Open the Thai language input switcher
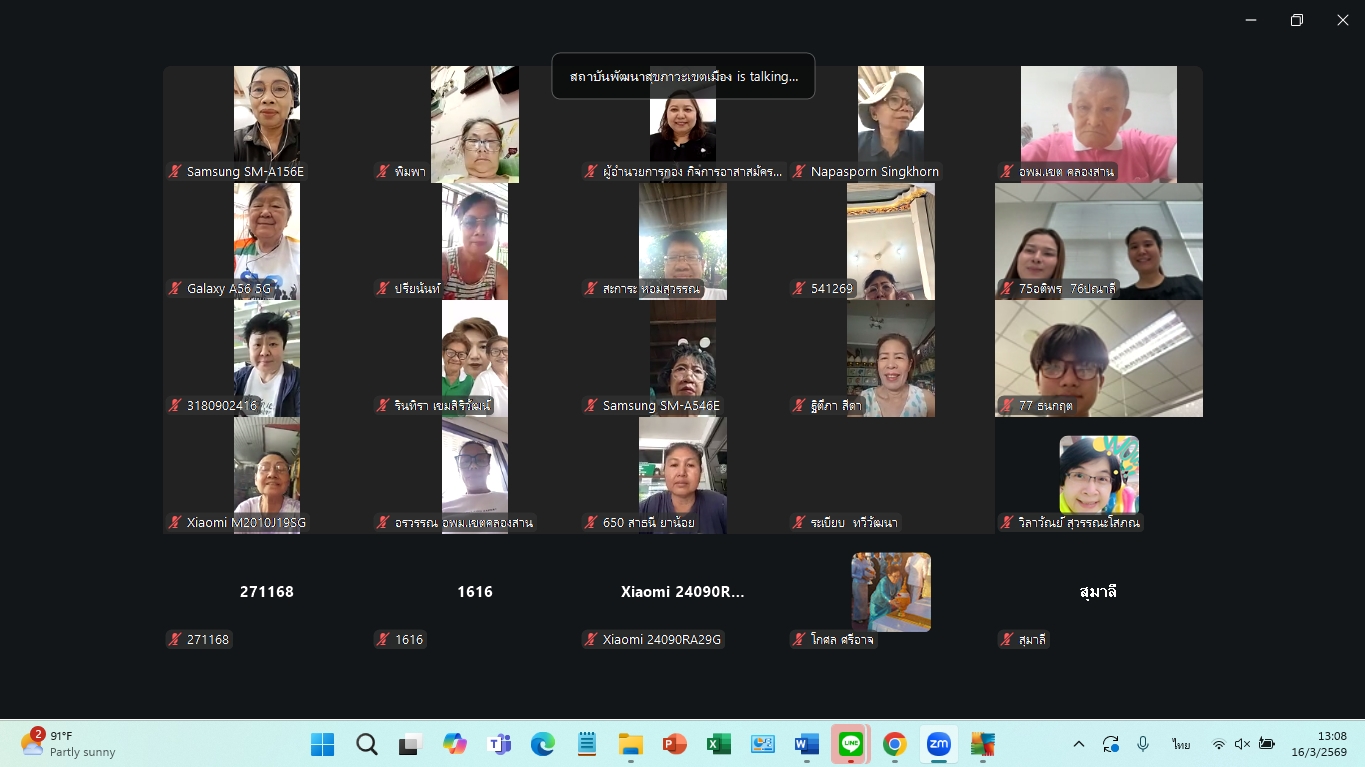 [x=1181, y=744]
